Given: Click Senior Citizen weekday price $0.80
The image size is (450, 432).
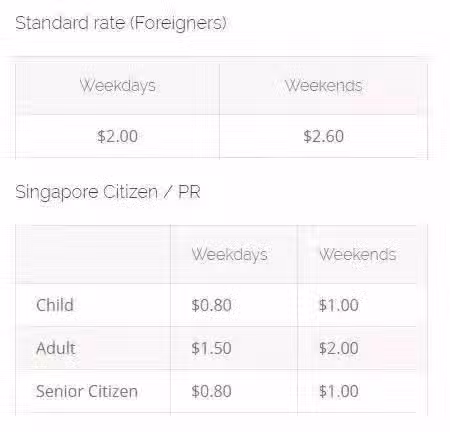Looking at the screenshot, I should (x=212, y=391).
